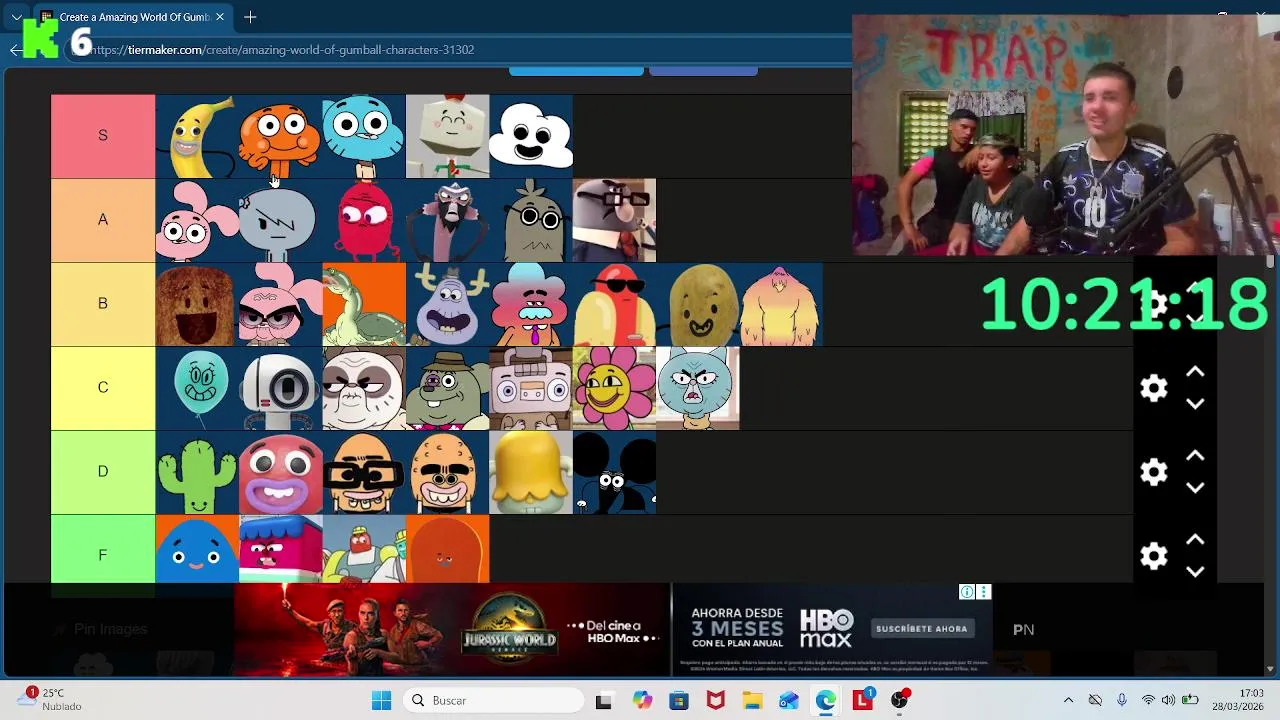Move tier D row up with arrow

(x=1195, y=456)
